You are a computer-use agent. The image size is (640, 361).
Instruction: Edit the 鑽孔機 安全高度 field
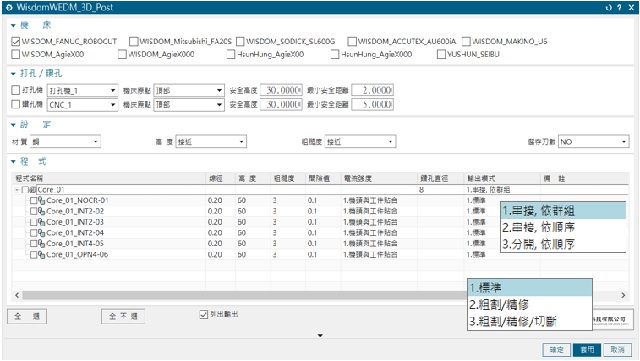click(281, 105)
